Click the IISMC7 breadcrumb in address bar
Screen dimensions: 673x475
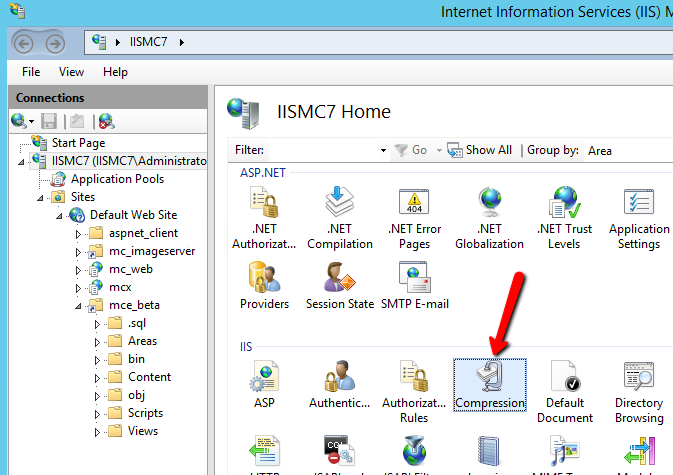point(148,42)
